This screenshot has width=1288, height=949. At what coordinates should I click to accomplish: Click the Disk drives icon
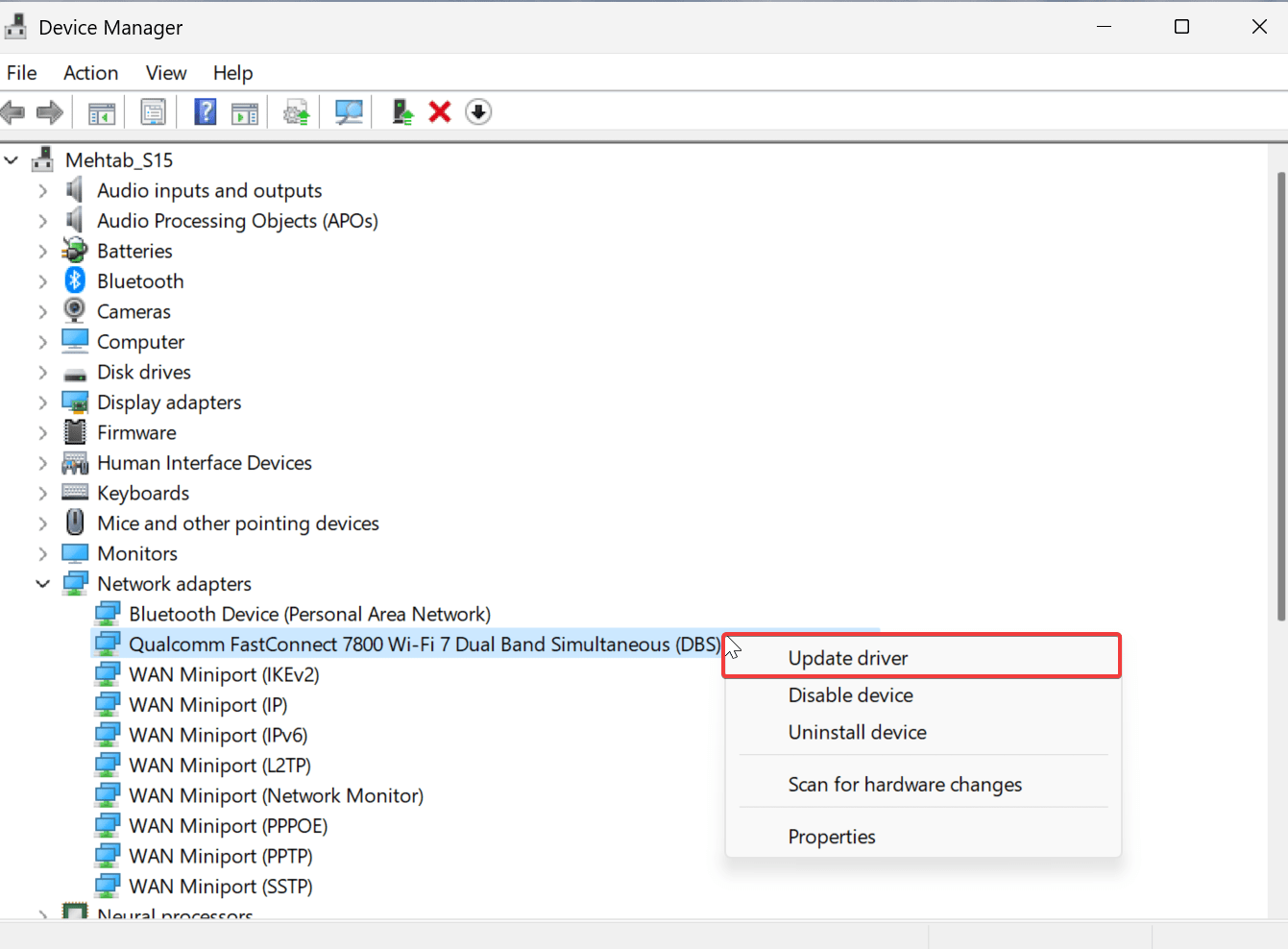pos(75,375)
